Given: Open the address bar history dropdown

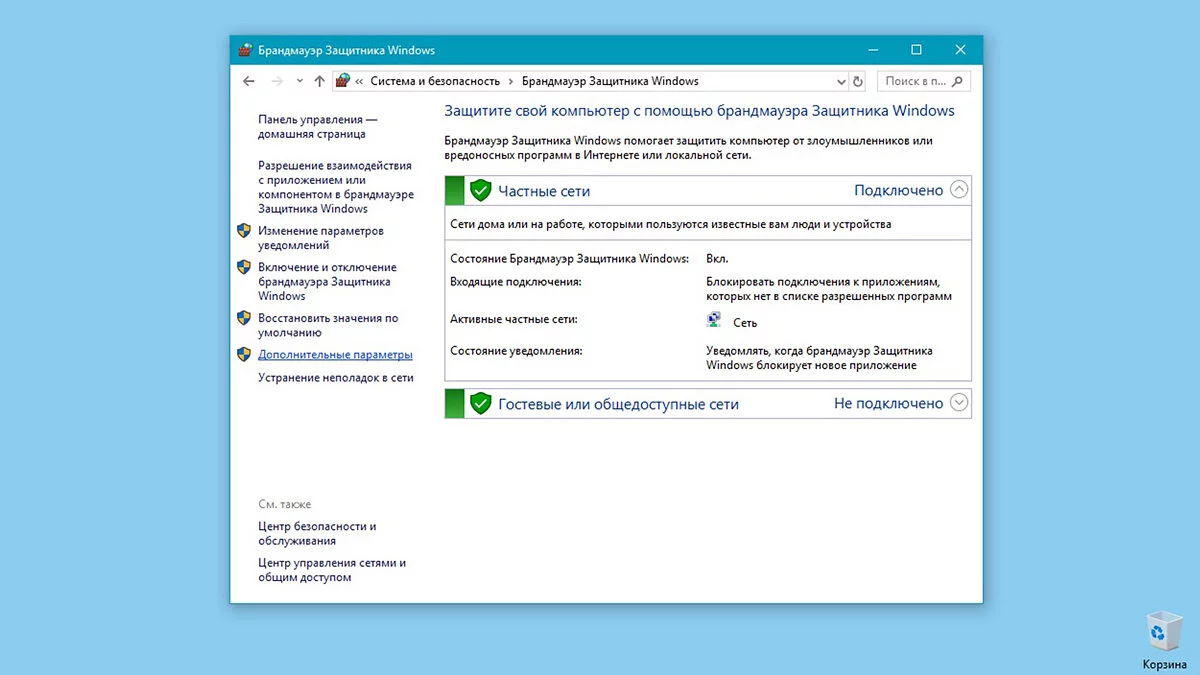Looking at the screenshot, I should 840,81.
